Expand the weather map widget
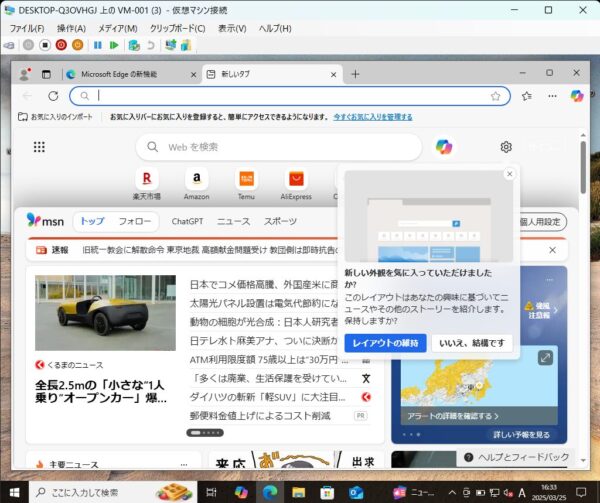Screen dimensions: 600x503 tap(545, 358)
